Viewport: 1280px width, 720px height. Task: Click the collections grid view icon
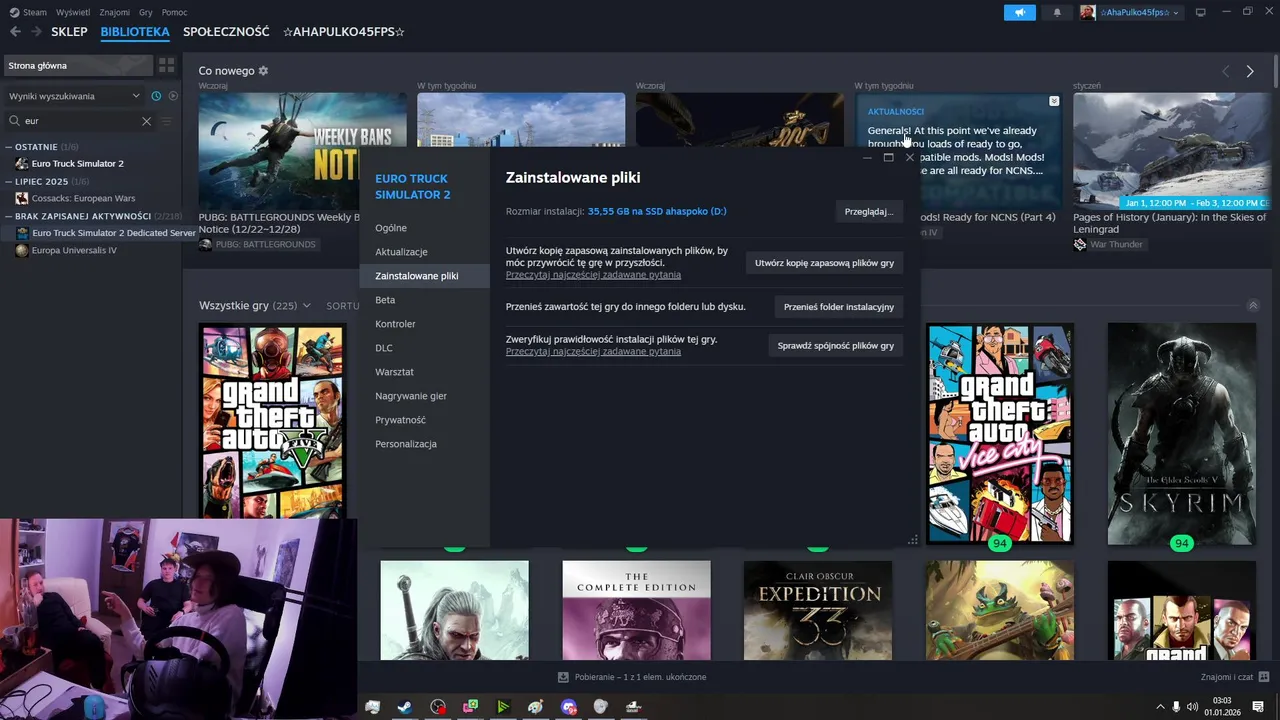167,65
